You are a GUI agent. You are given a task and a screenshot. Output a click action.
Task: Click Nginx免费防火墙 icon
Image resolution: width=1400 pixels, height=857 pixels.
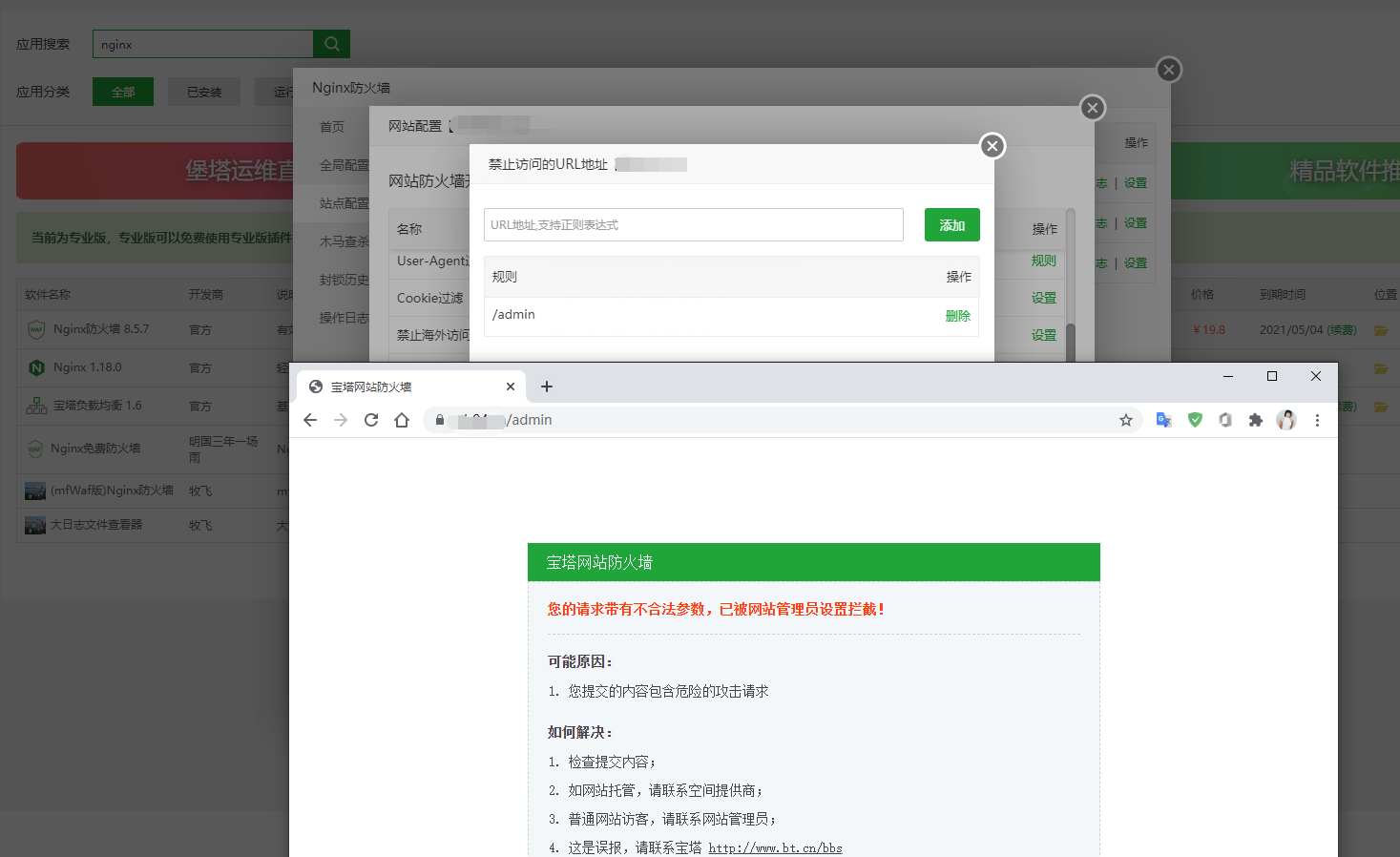point(35,449)
